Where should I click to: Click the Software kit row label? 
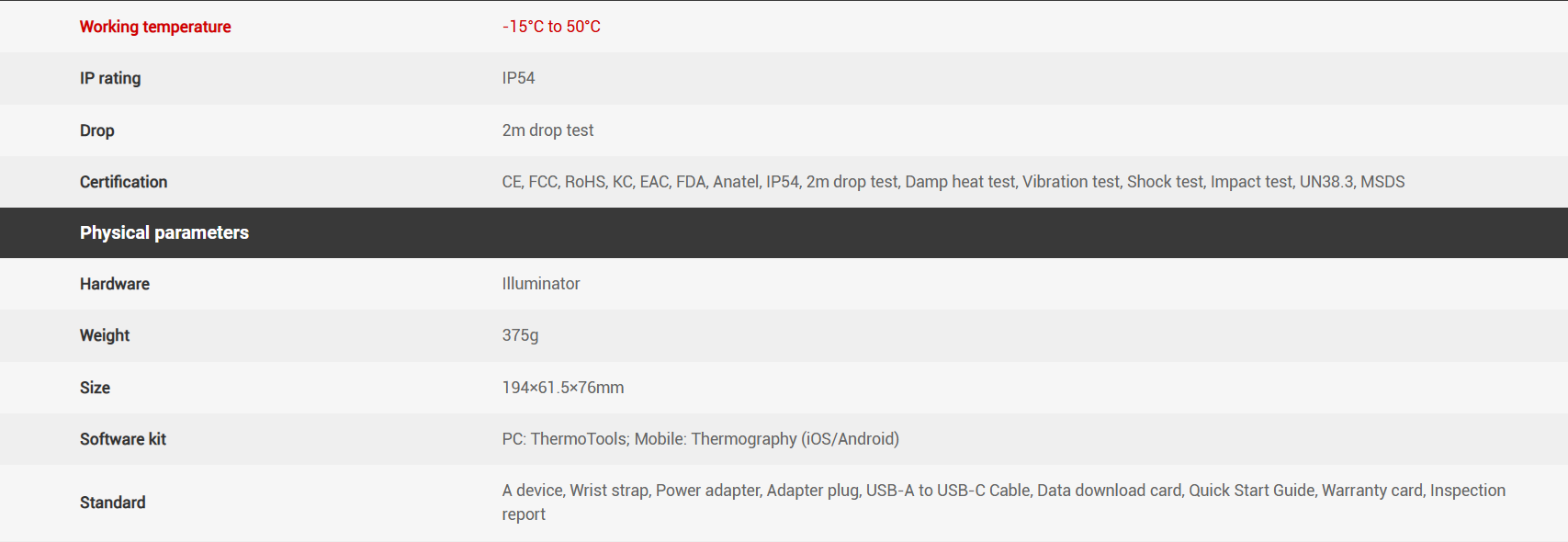[123, 439]
